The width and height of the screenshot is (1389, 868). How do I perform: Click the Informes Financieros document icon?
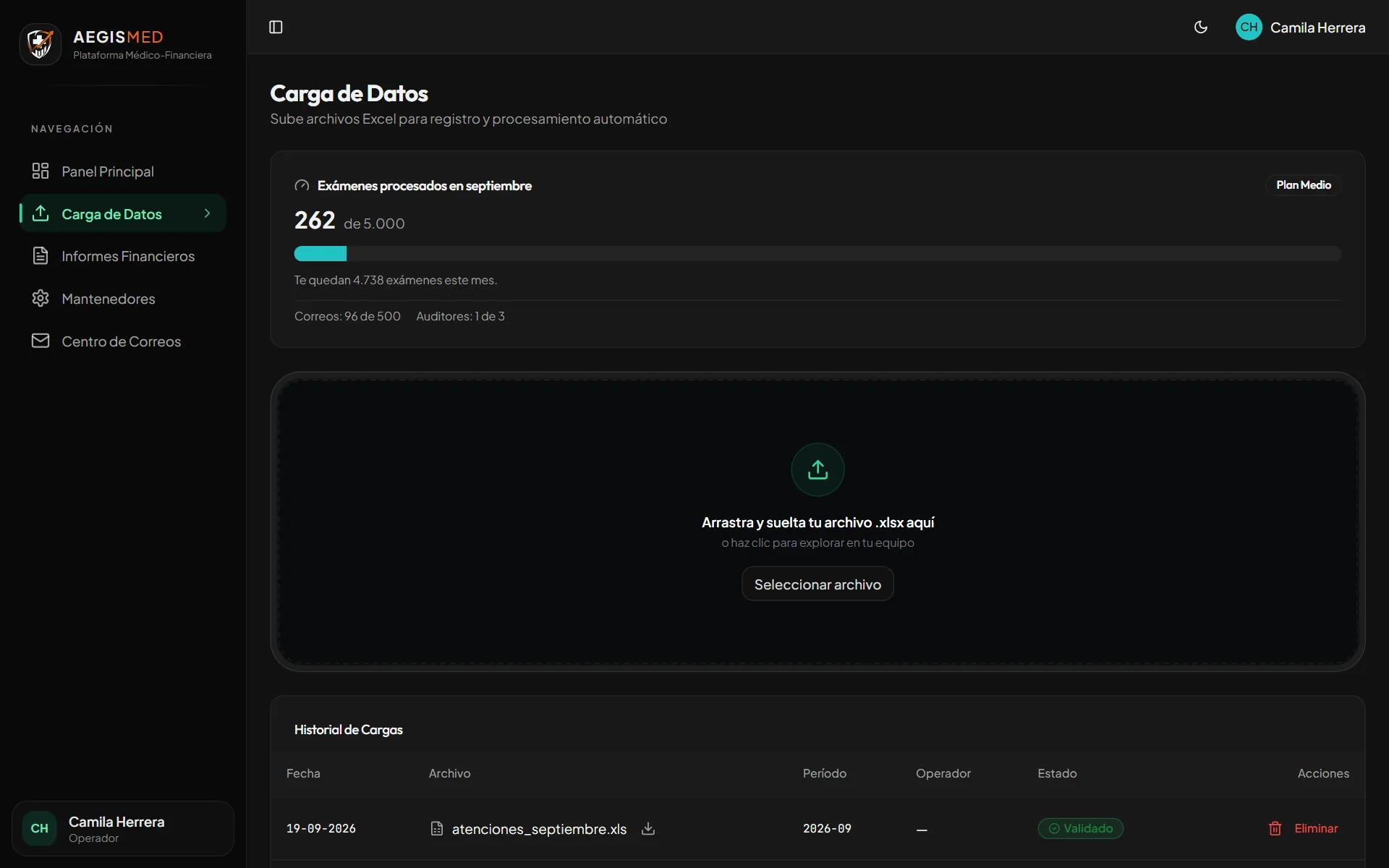coord(41,256)
